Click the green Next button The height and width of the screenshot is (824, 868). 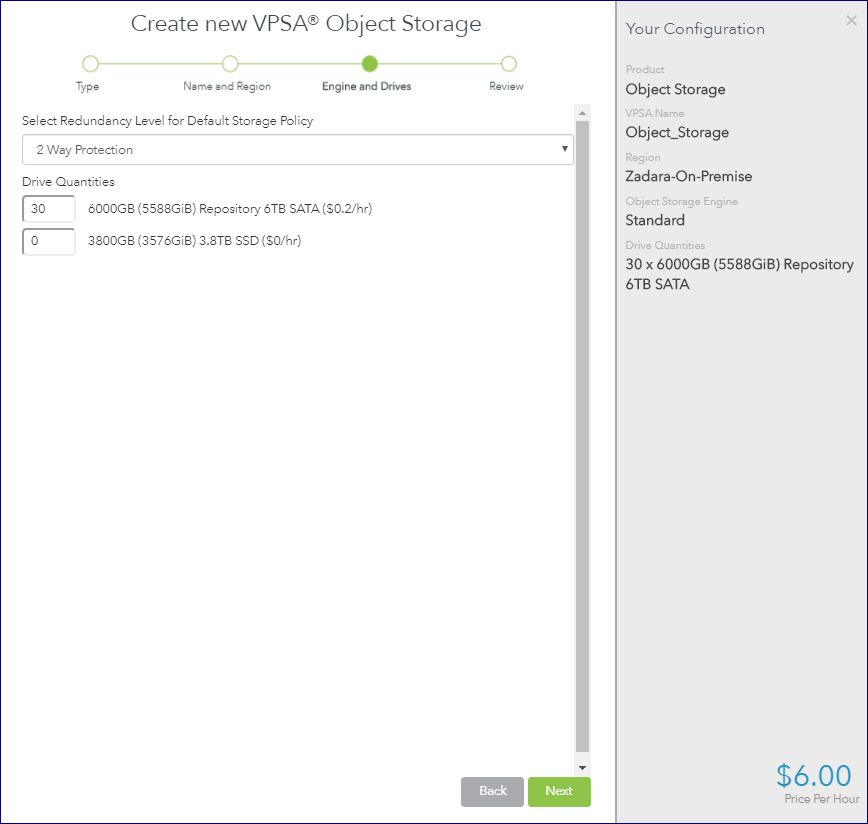click(x=559, y=791)
